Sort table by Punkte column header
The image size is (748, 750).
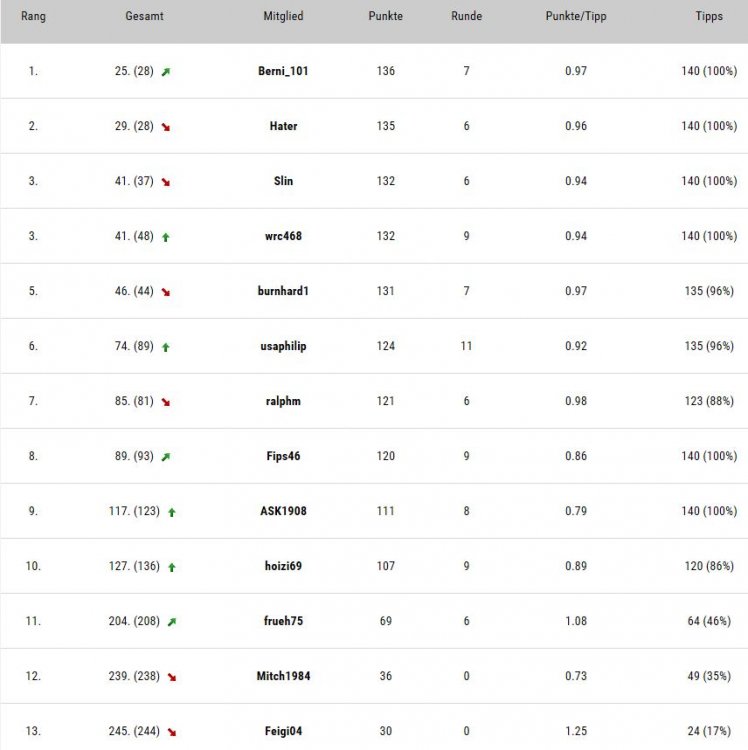pos(385,16)
